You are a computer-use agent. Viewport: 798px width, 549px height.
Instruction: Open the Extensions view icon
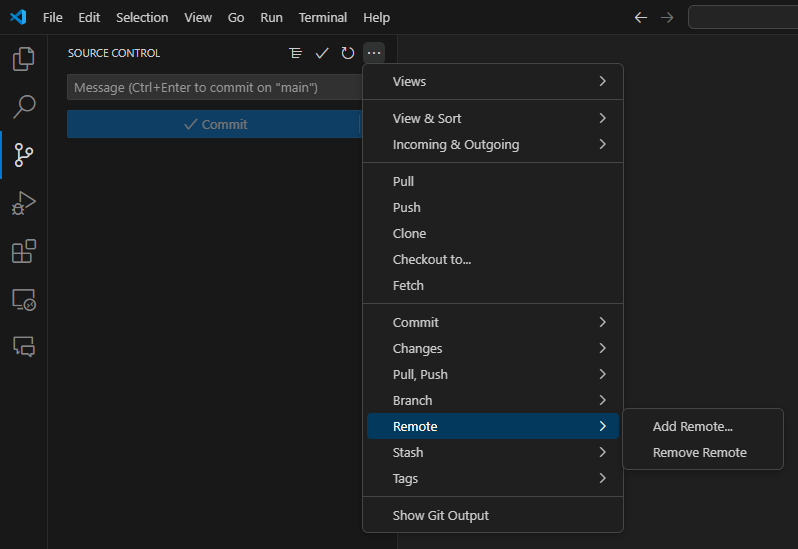click(x=23, y=251)
